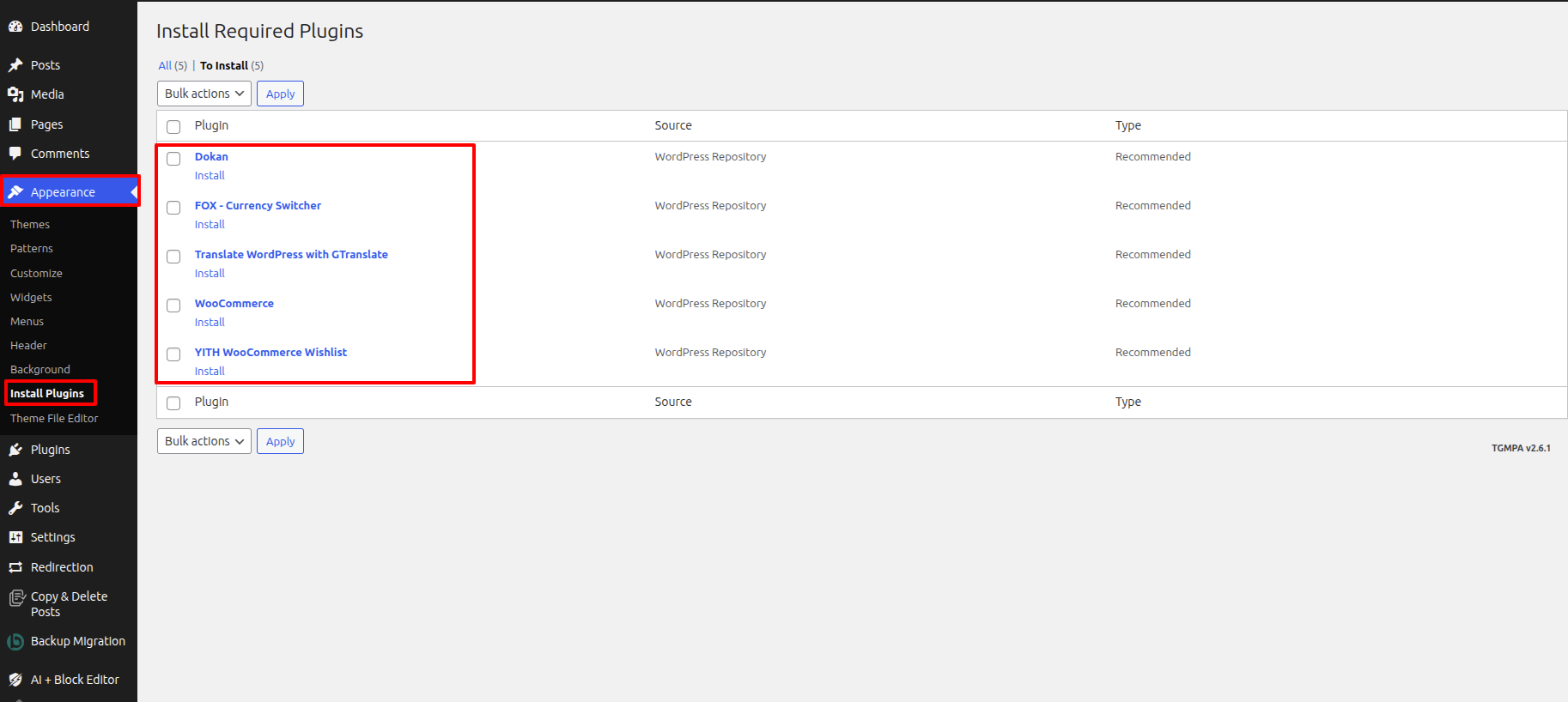Viewport: 1568px width, 702px height.
Task: Click the Backup Migration logo icon
Action: 15,642
